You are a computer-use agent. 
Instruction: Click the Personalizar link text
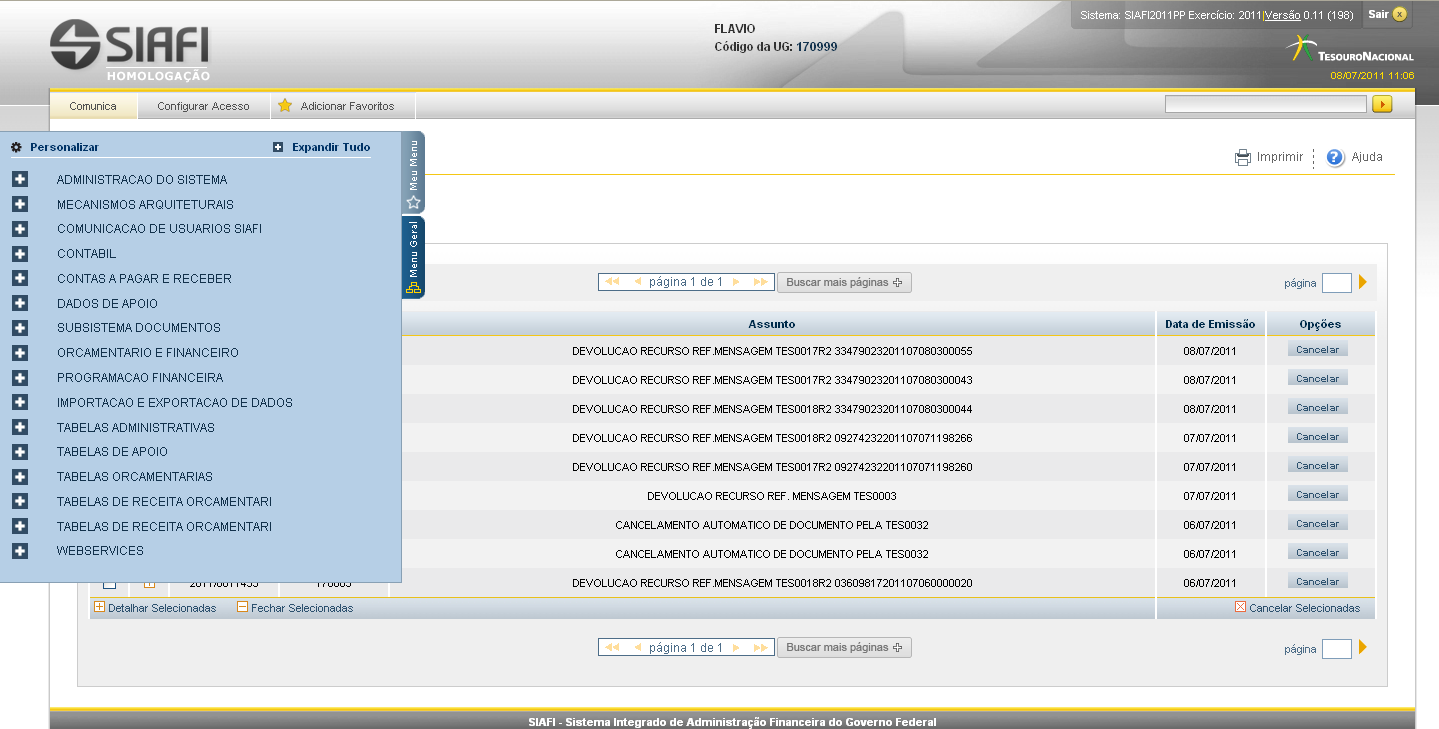[64, 147]
